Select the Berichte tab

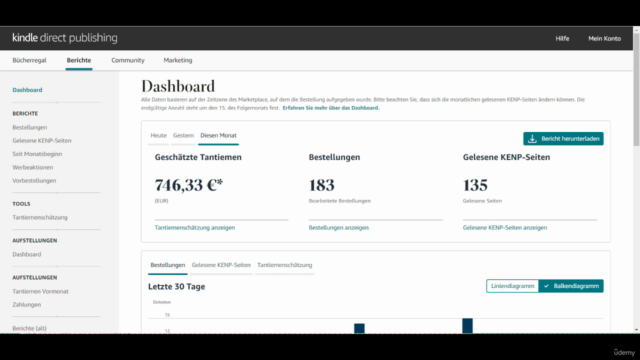tap(79, 60)
